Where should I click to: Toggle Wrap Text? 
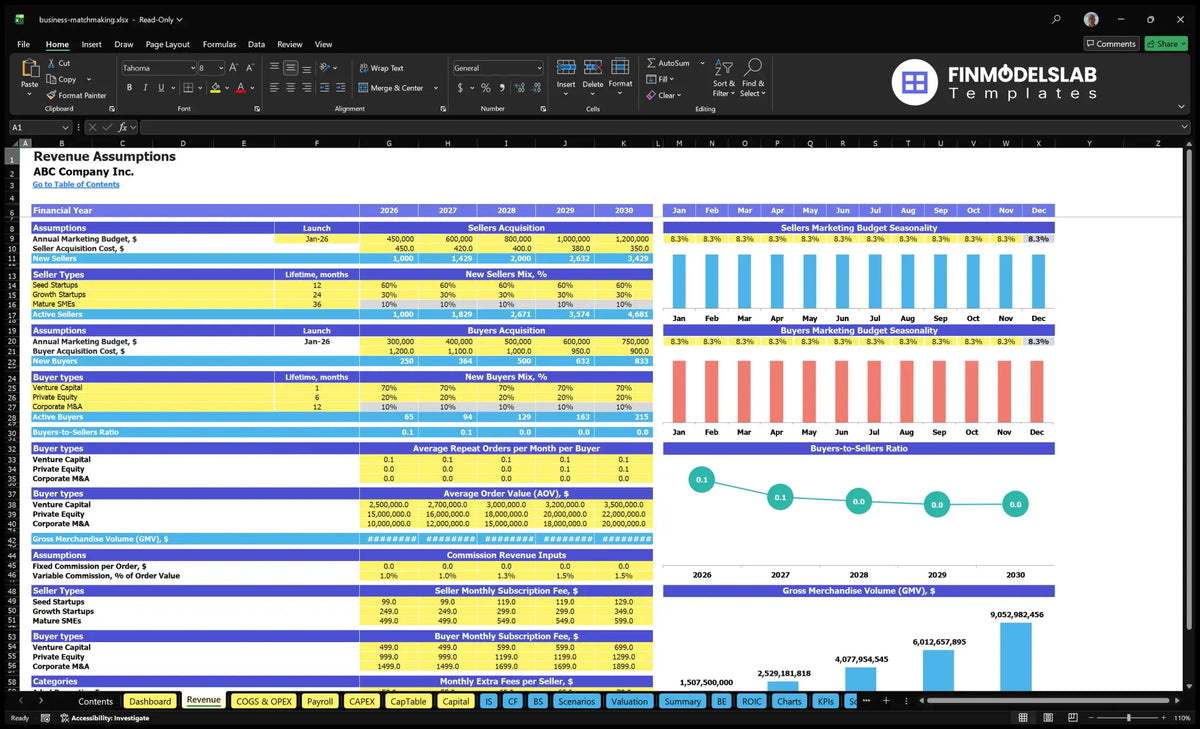pyautogui.click(x=381, y=68)
